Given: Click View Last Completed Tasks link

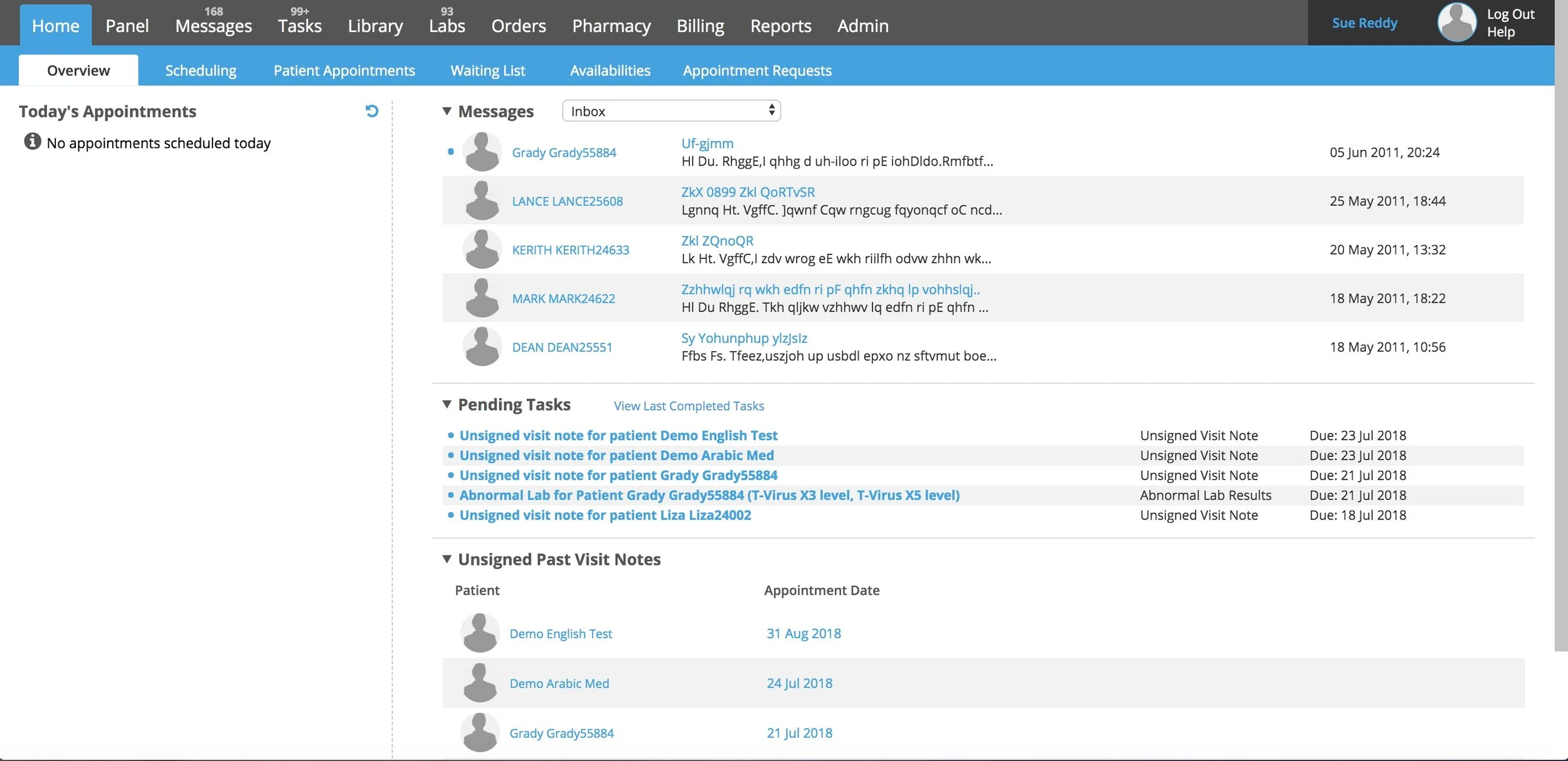Looking at the screenshot, I should (689, 406).
